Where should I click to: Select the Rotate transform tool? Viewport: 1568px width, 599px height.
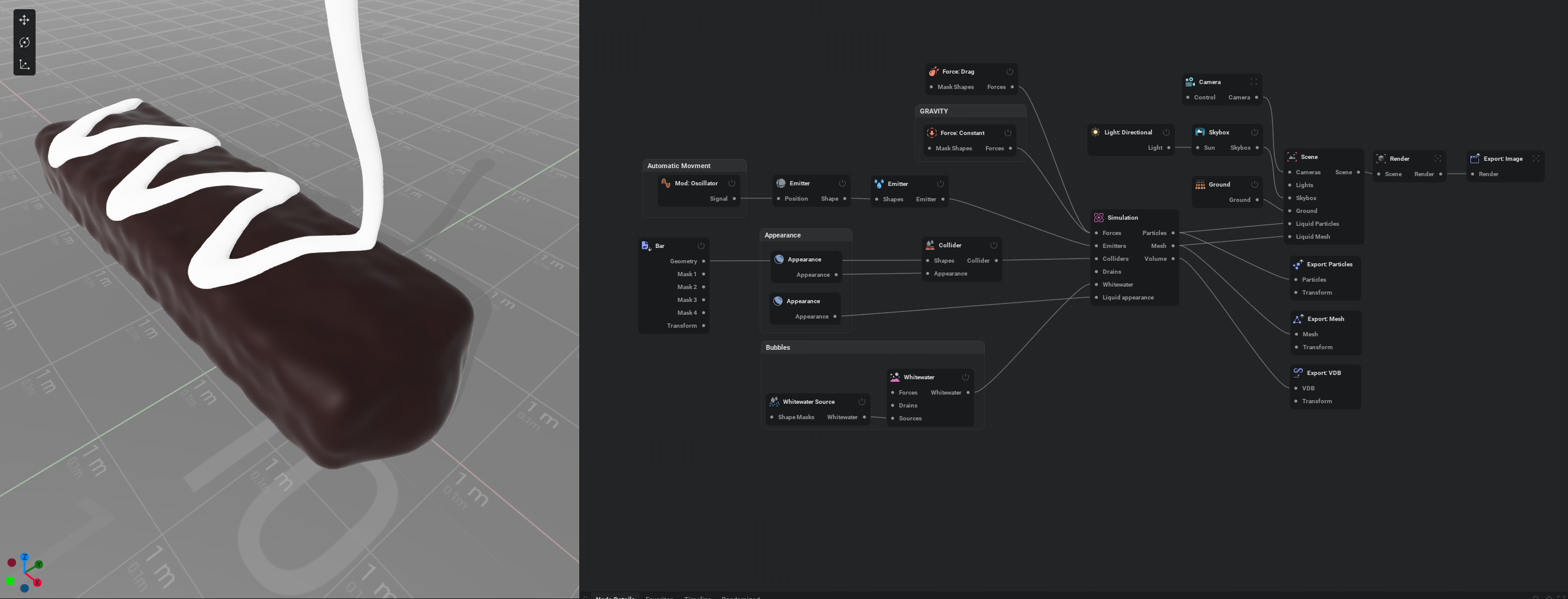[24, 42]
